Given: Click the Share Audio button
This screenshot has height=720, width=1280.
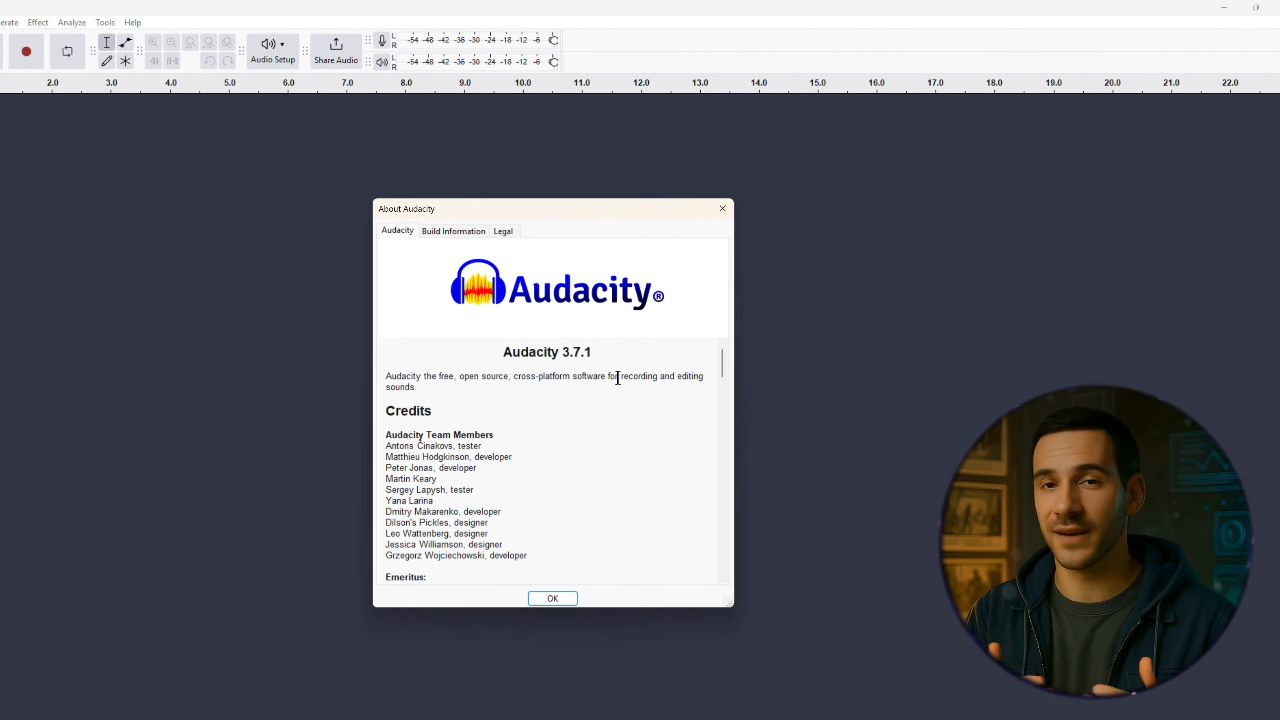Looking at the screenshot, I should pyautogui.click(x=336, y=51).
